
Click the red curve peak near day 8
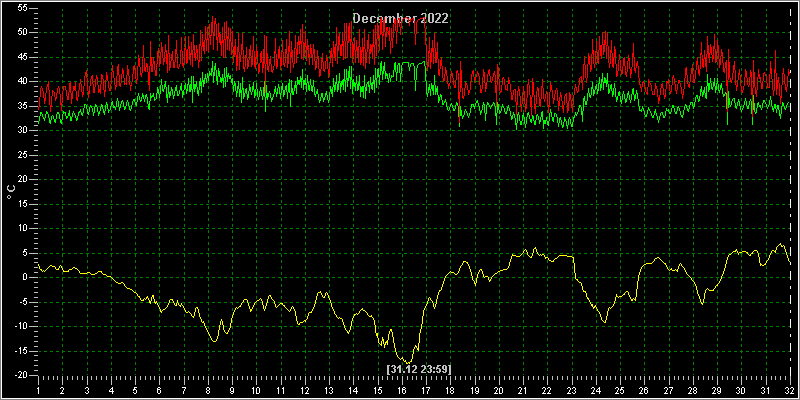pos(213,18)
